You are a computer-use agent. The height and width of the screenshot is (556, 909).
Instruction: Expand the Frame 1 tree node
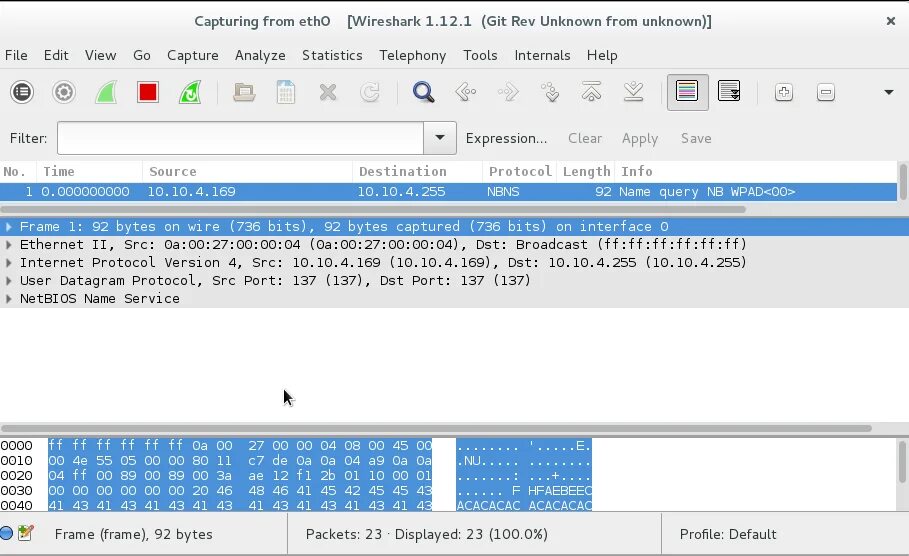click(9, 227)
